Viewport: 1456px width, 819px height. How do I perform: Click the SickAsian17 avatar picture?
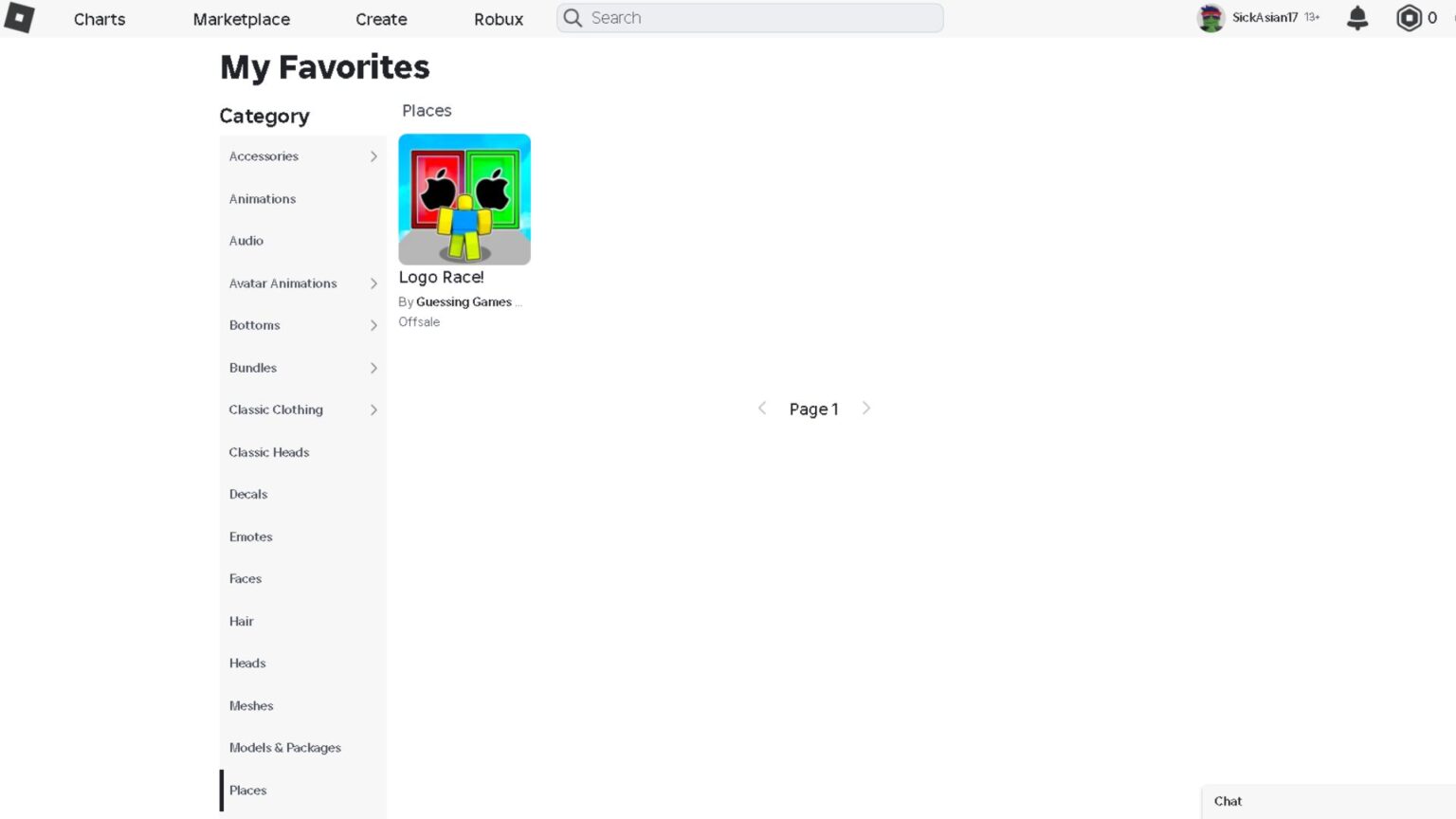click(1210, 17)
